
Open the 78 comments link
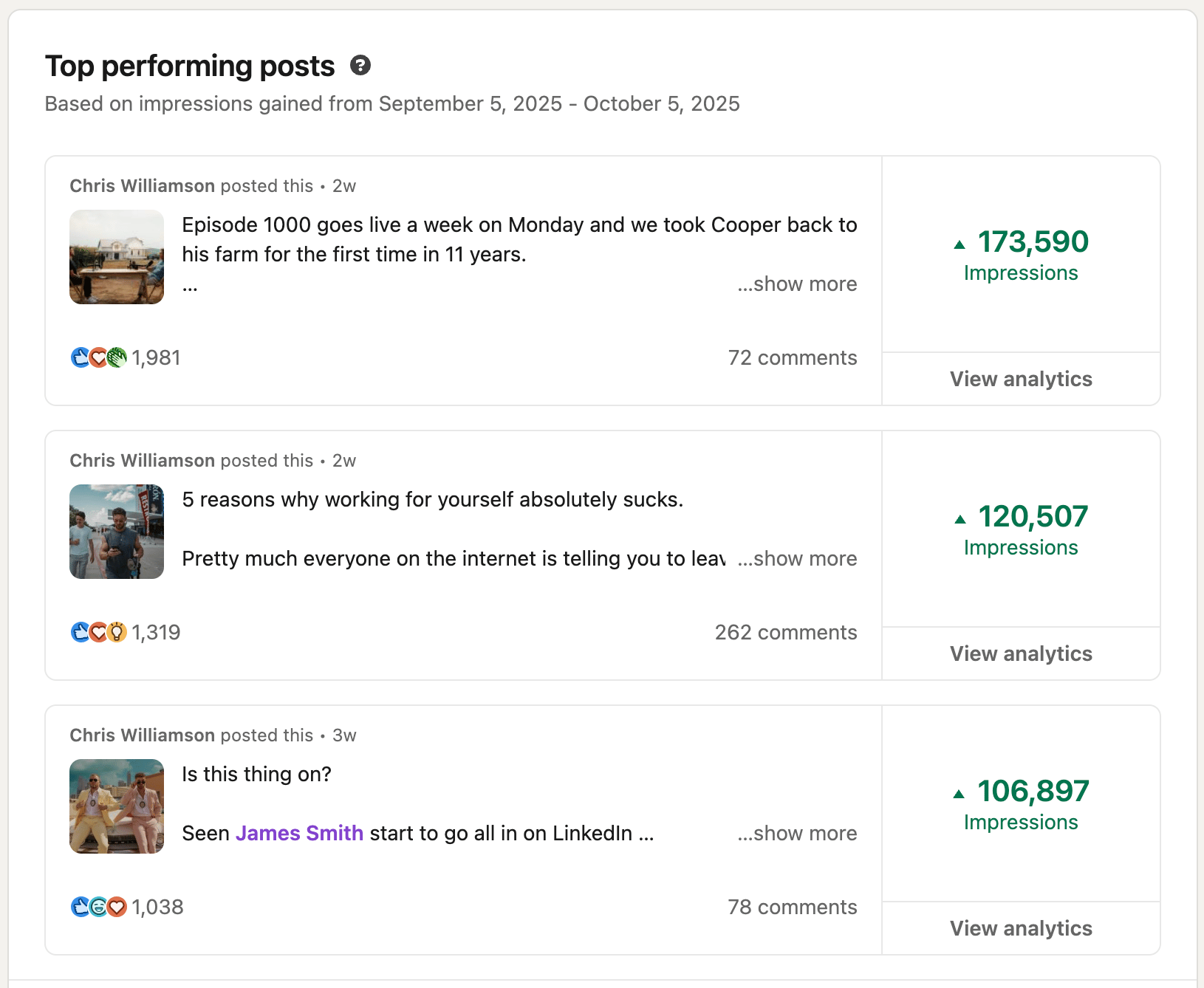pos(793,908)
